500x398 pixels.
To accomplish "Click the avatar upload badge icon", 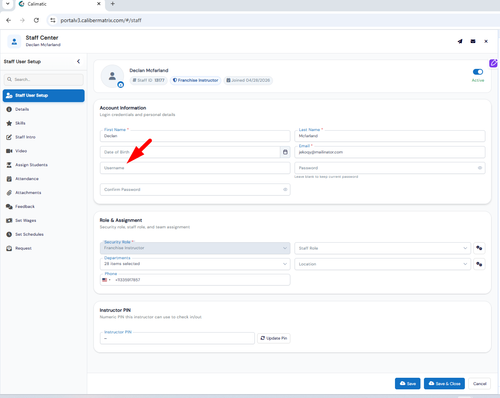I will [121, 85].
